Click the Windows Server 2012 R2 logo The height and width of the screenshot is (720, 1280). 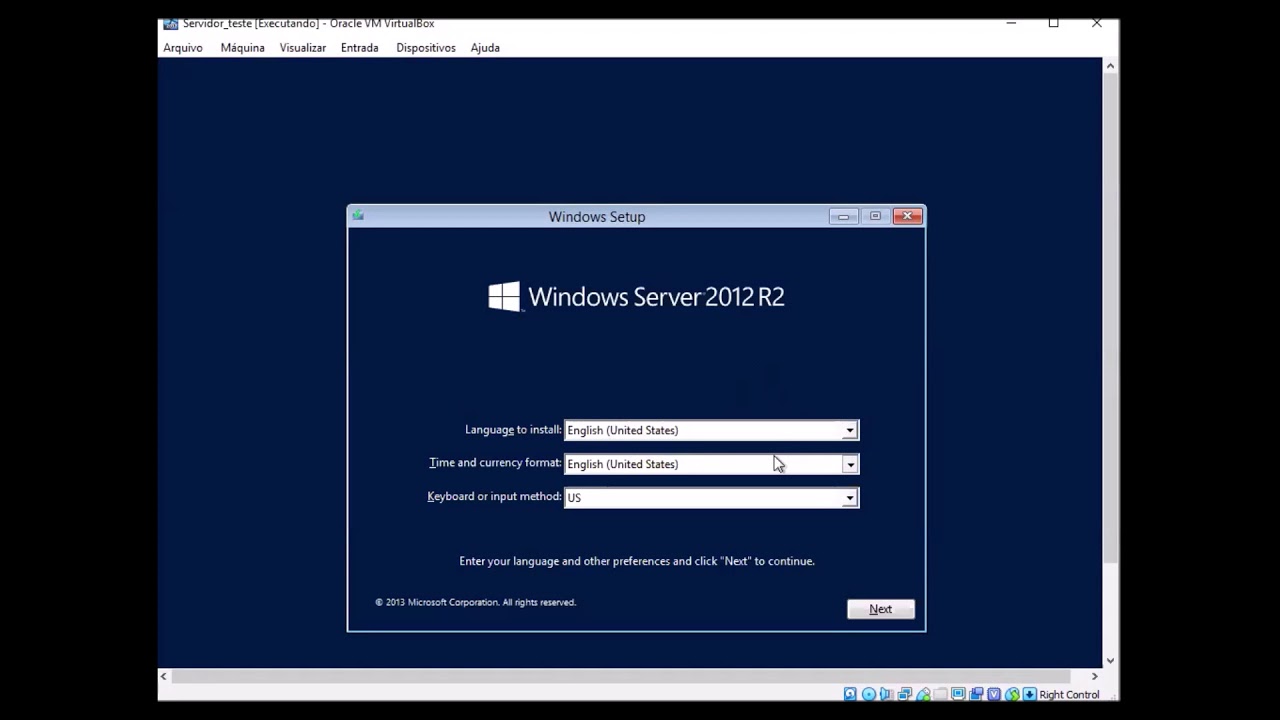[x=636, y=297]
